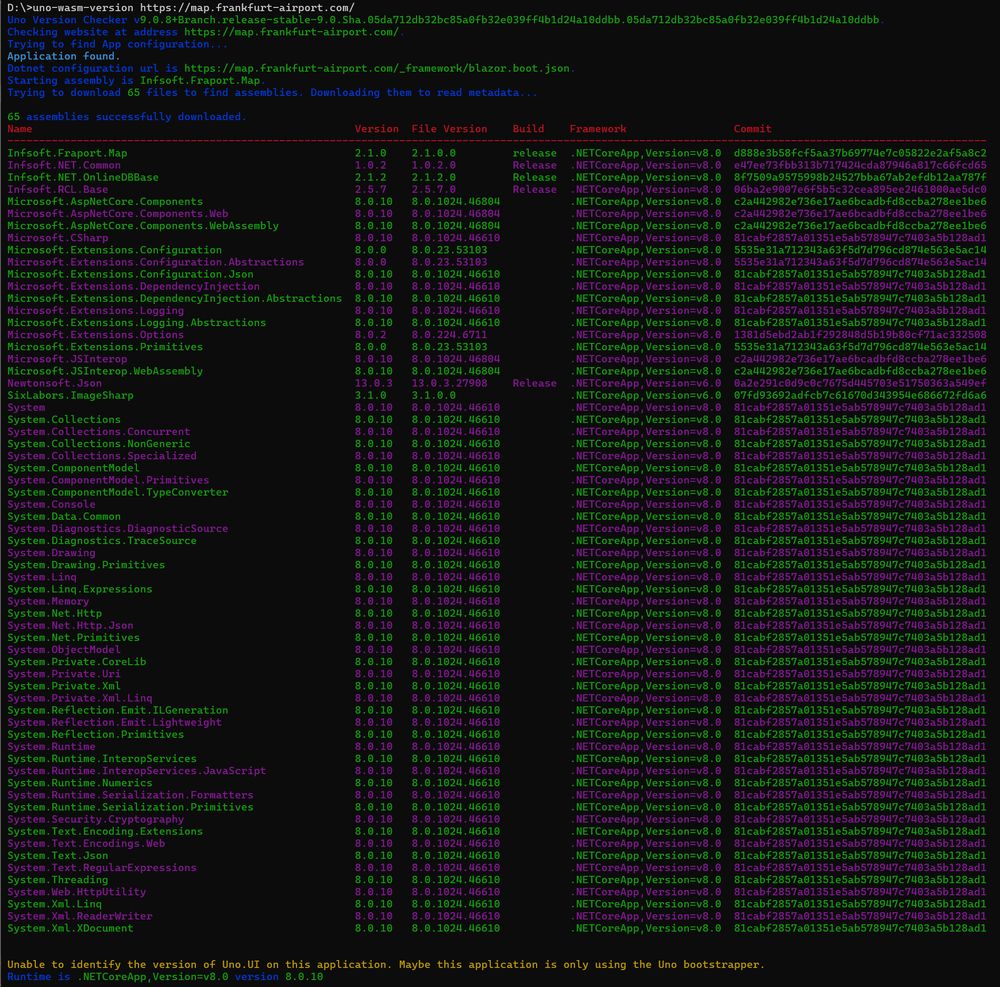
Task: Click the 'System.Console' assembly name
Action: [x=51, y=504]
